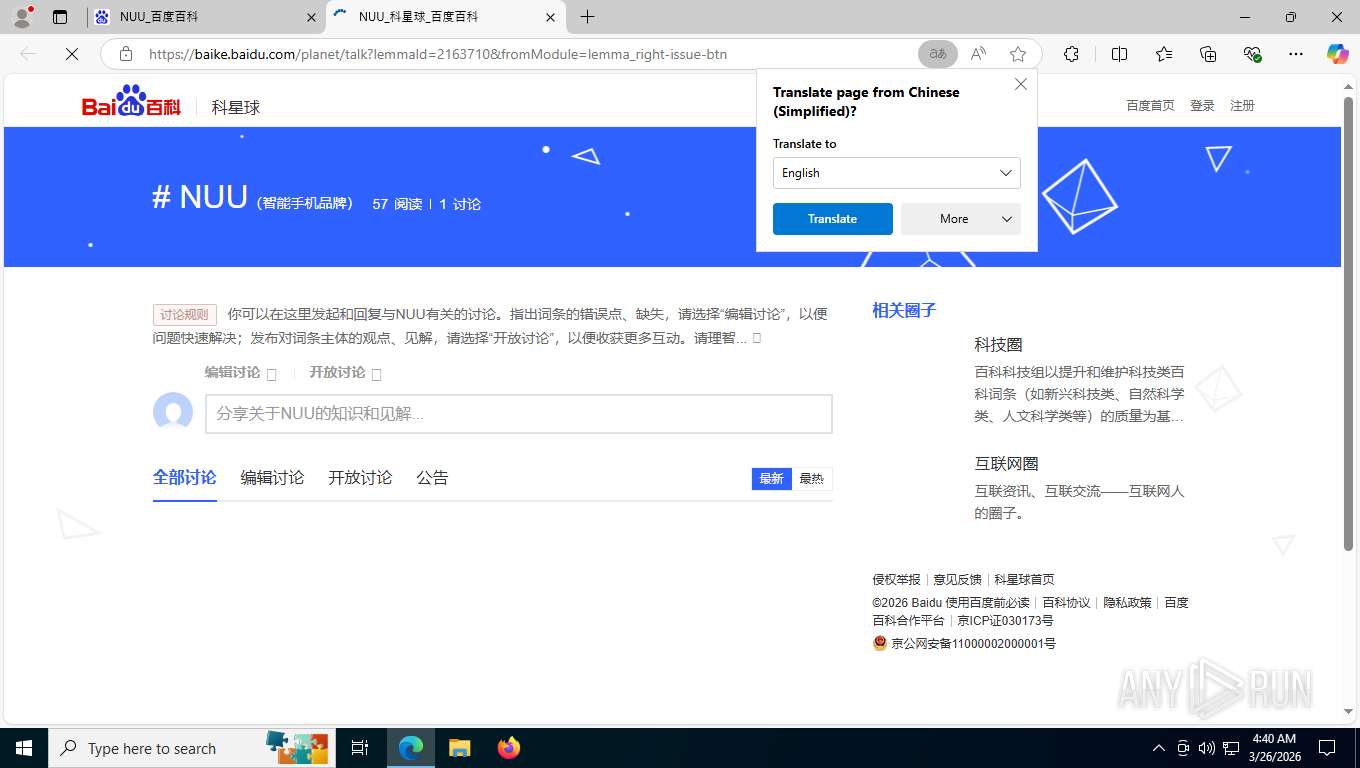Open the 互联网圈 circle

point(1006,464)
